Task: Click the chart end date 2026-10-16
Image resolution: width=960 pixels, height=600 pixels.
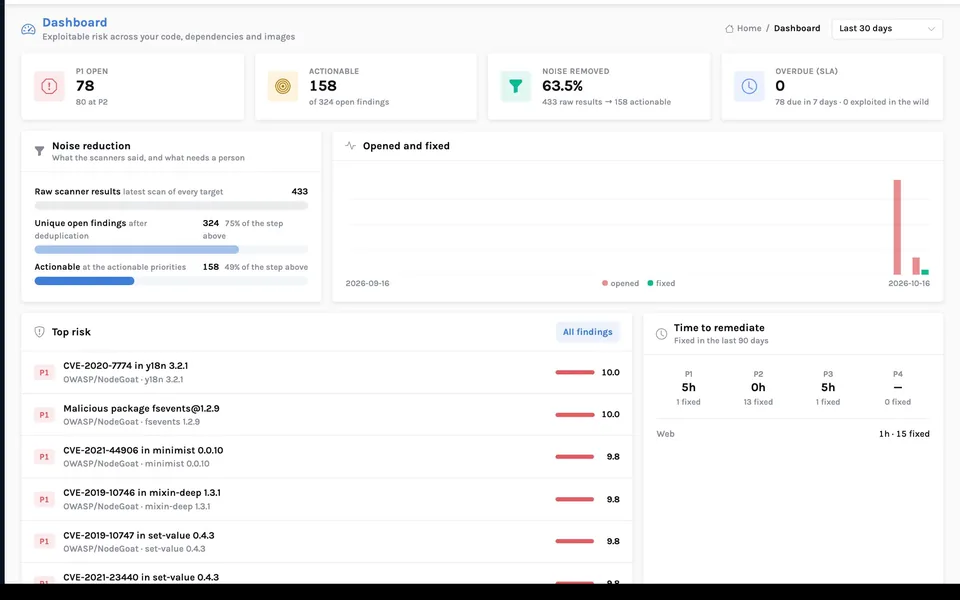Action: coord(909,283)
